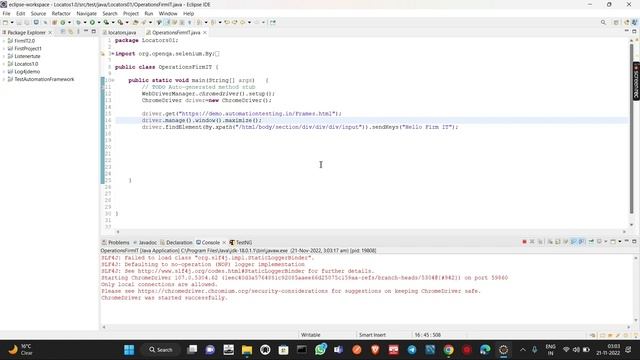Open the Navigate menu
The image size is (640, 360).
[87, 13]
